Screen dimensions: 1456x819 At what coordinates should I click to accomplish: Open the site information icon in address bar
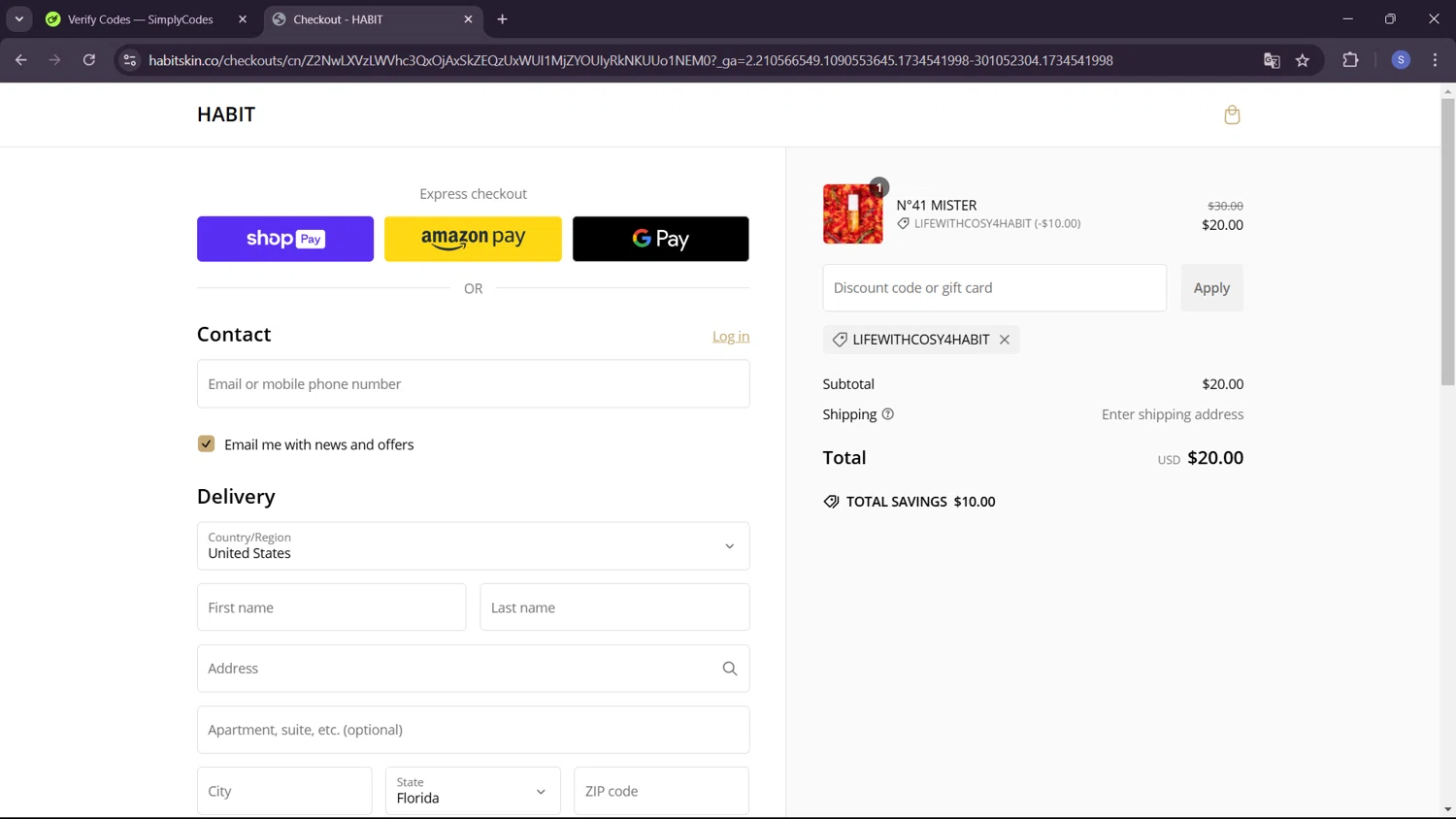coord(129,60)
